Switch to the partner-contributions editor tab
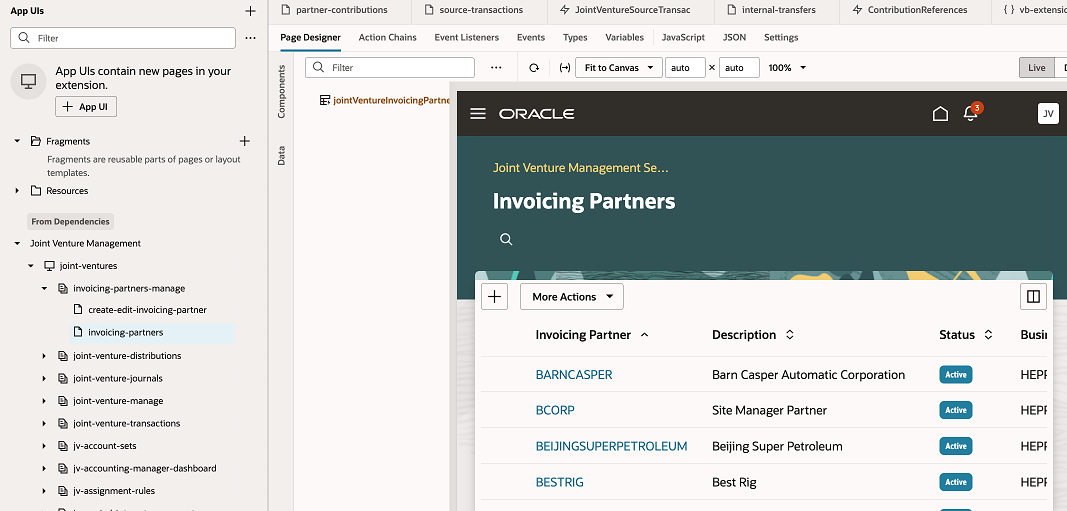The width and height of the screenshot is (1067, 511). [x=340, y=10]
